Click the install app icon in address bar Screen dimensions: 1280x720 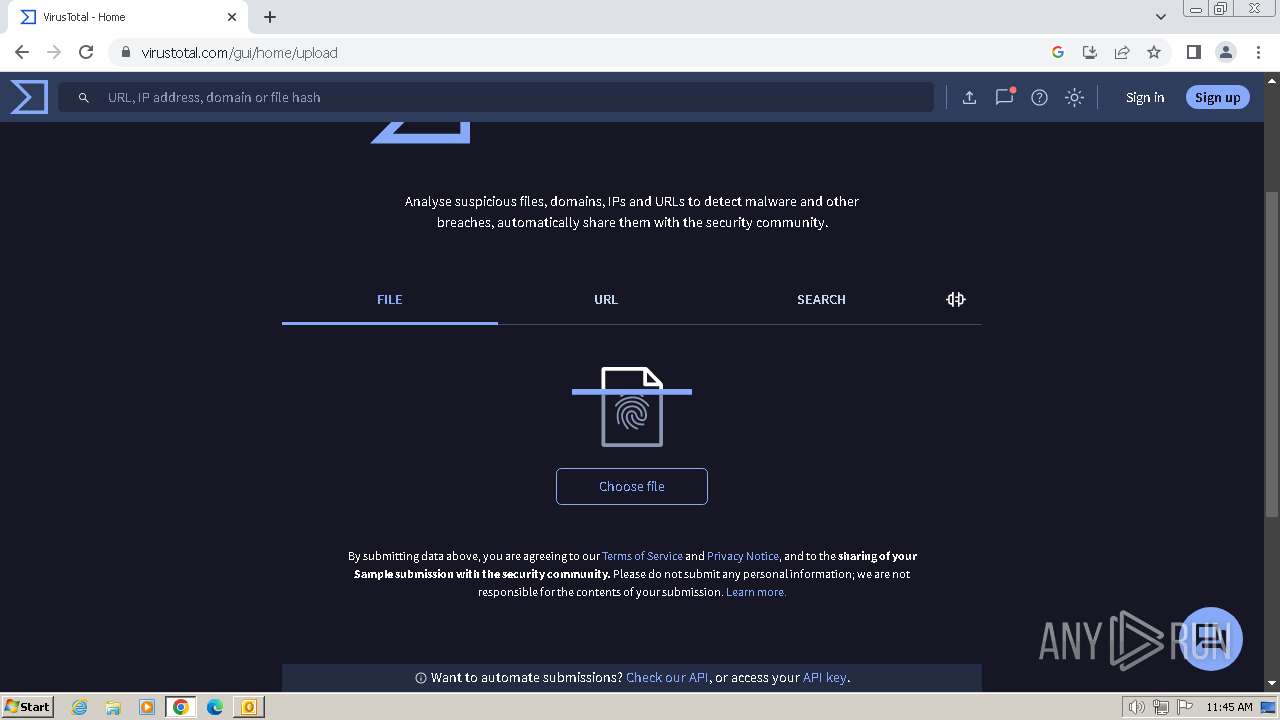[x=1090, y=52]
